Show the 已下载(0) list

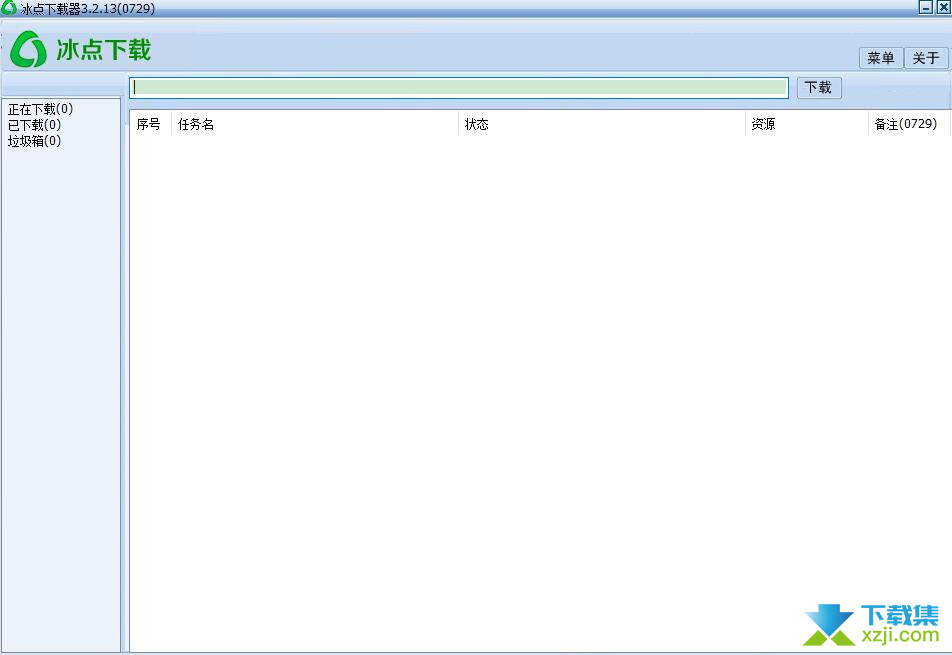(x=35, y=125)
